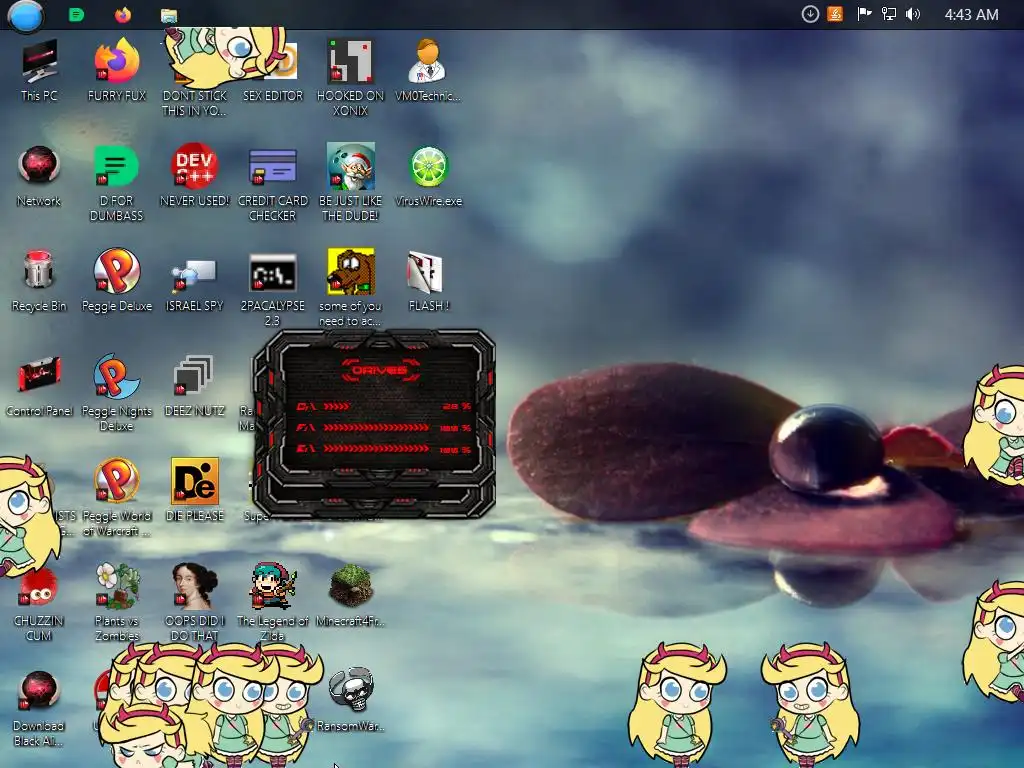
Task: Open File Explorer from the taskbar
Action: point(169,15)
